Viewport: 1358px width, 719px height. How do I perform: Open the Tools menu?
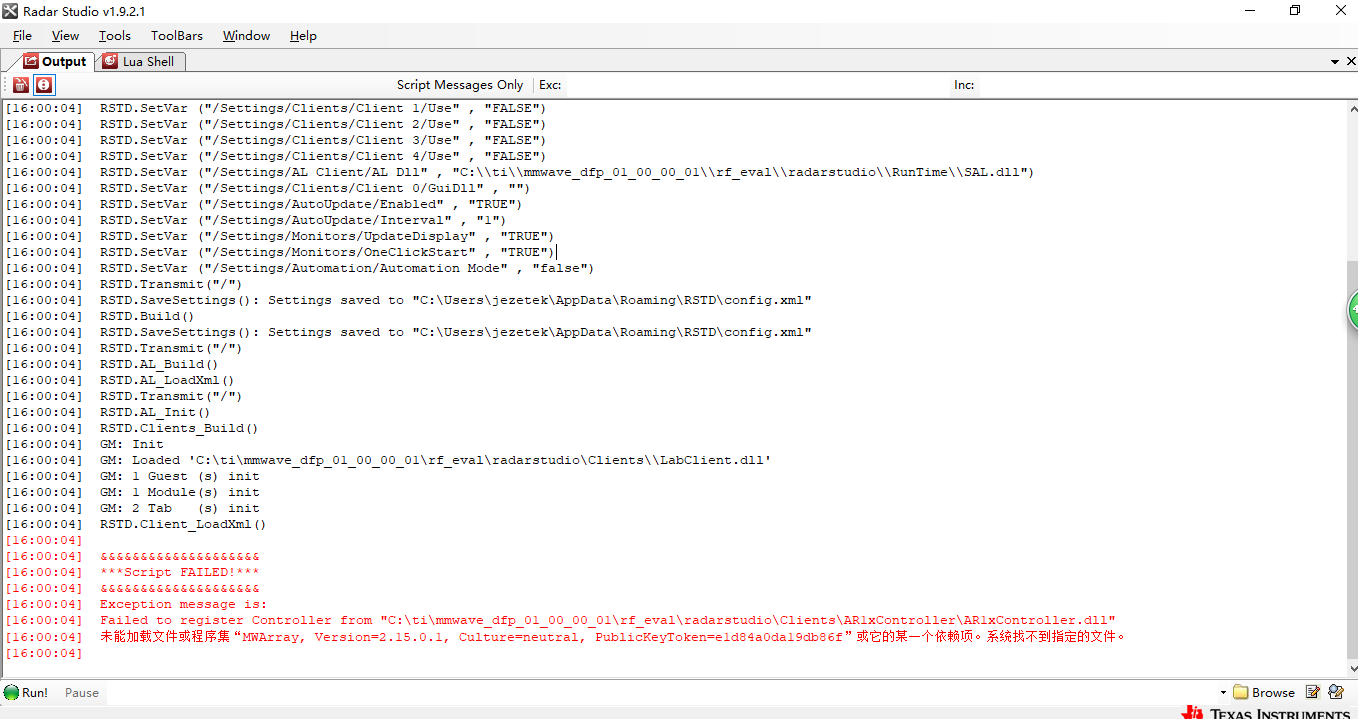114,35
